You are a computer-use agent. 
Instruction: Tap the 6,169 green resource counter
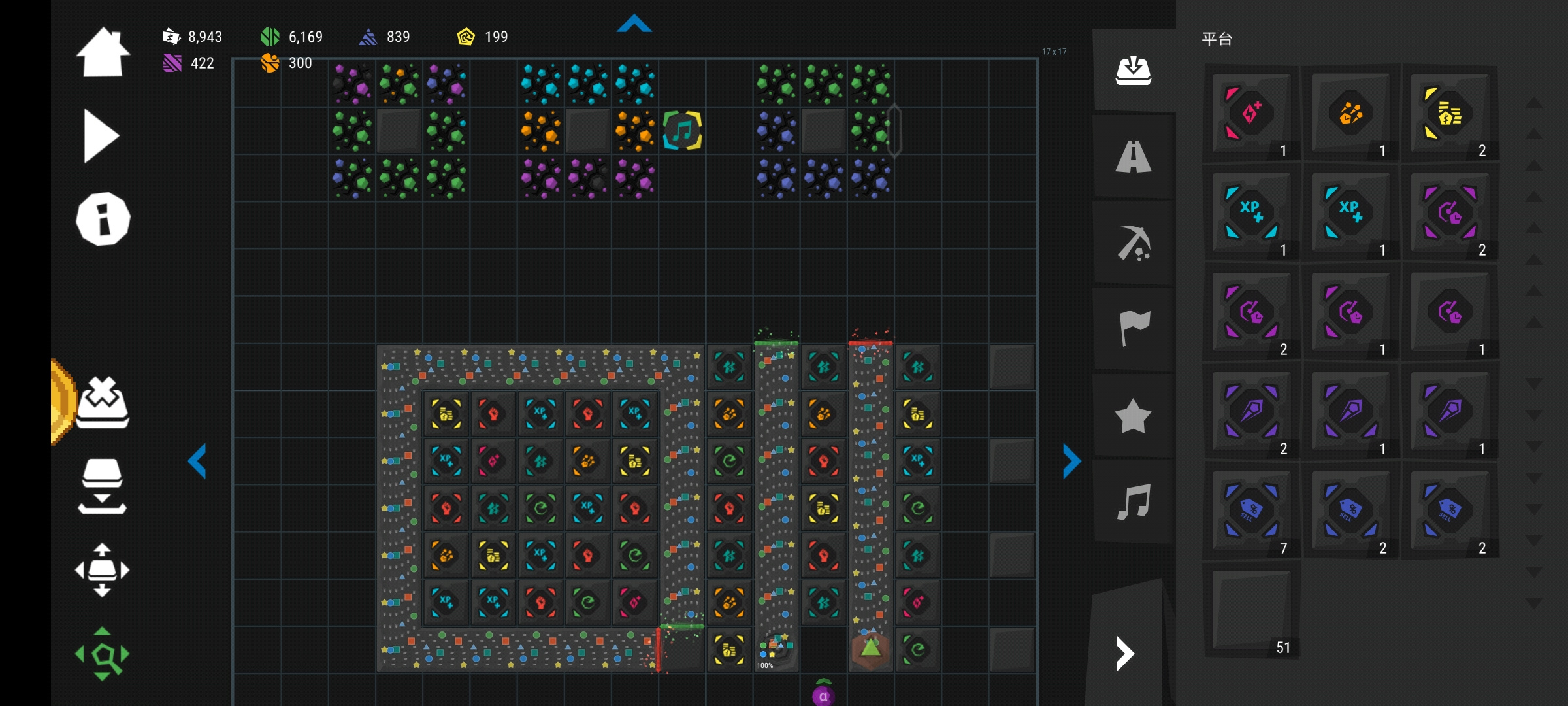291,37
